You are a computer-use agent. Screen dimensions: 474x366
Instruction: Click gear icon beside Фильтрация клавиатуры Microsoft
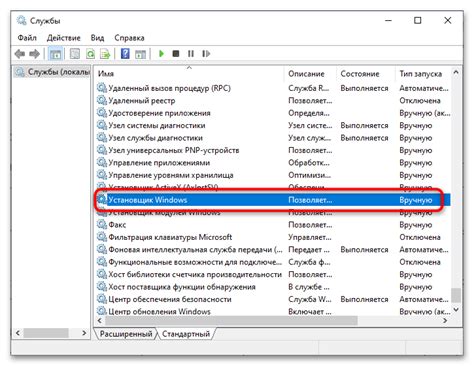pyautogui.click(x=102, y=237)
